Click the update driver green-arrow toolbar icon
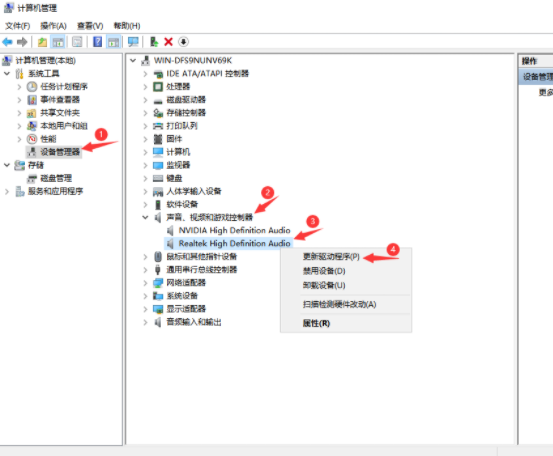 point(154,42)
